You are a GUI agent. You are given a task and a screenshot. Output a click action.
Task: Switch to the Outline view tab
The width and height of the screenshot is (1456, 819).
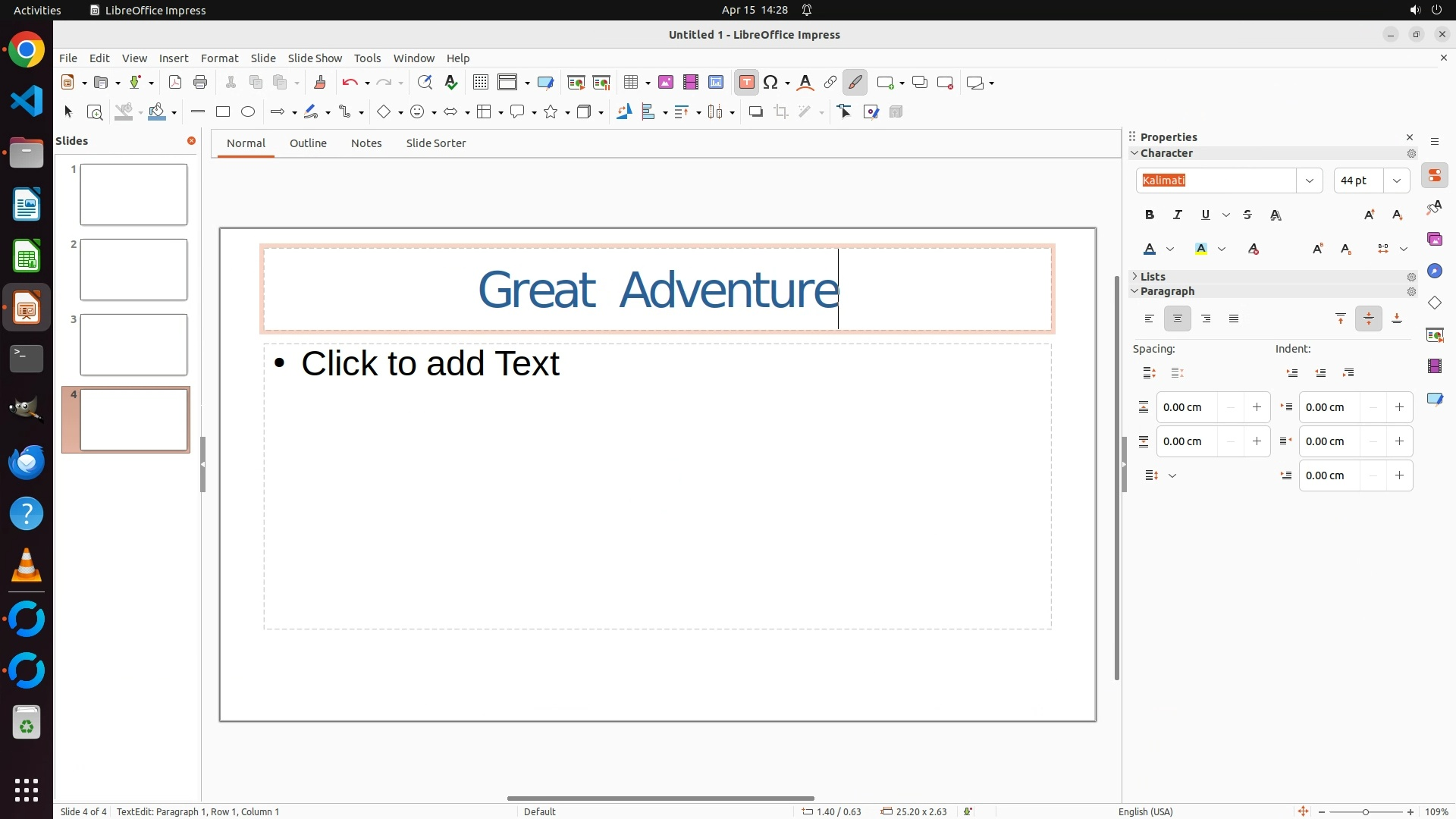point(308,143)
